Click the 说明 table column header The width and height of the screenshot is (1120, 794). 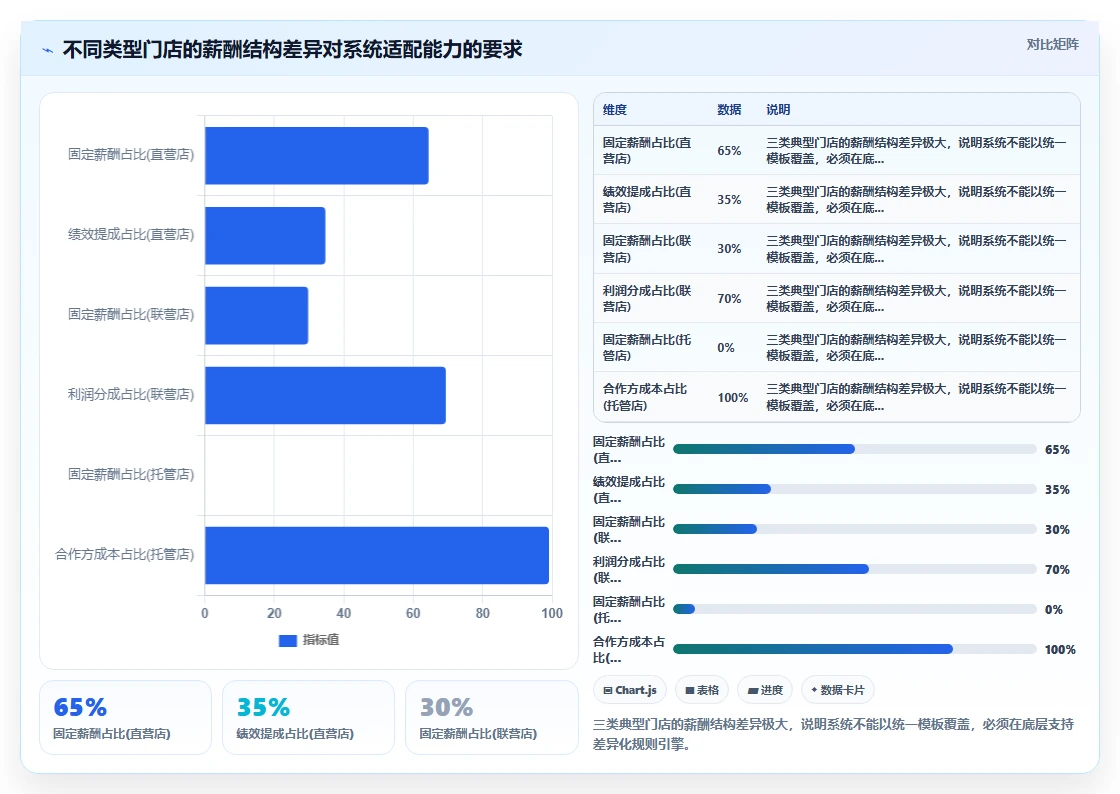pos(778,110)
